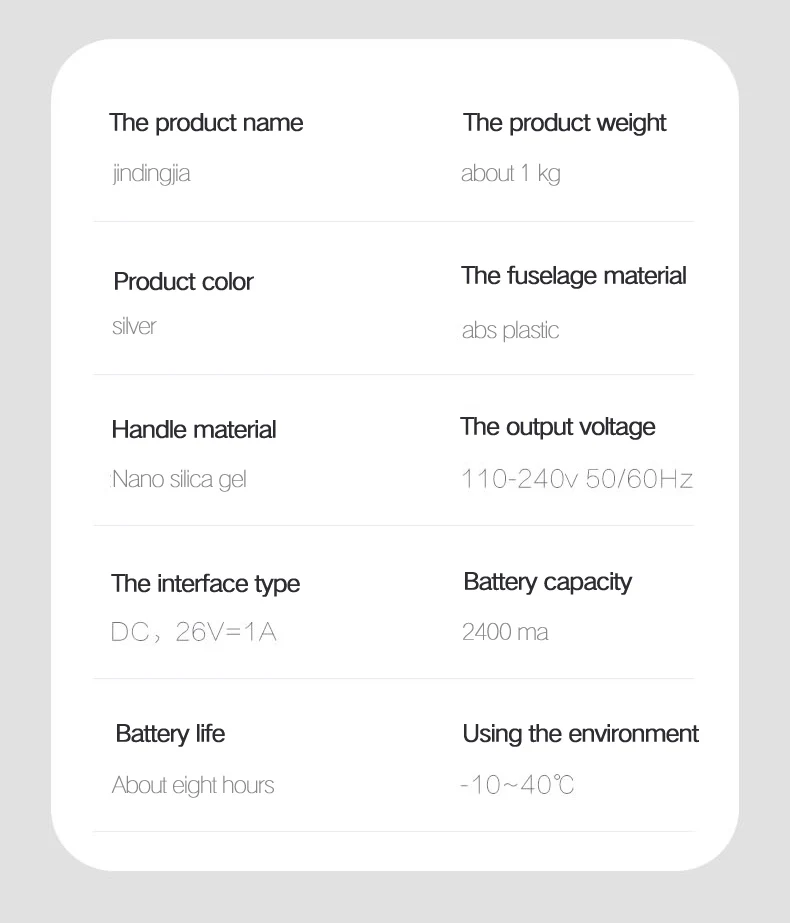Select the '110-240v 50/60Hz' value
This screenshot has height=923, width=790.
[x=577, y=479]
